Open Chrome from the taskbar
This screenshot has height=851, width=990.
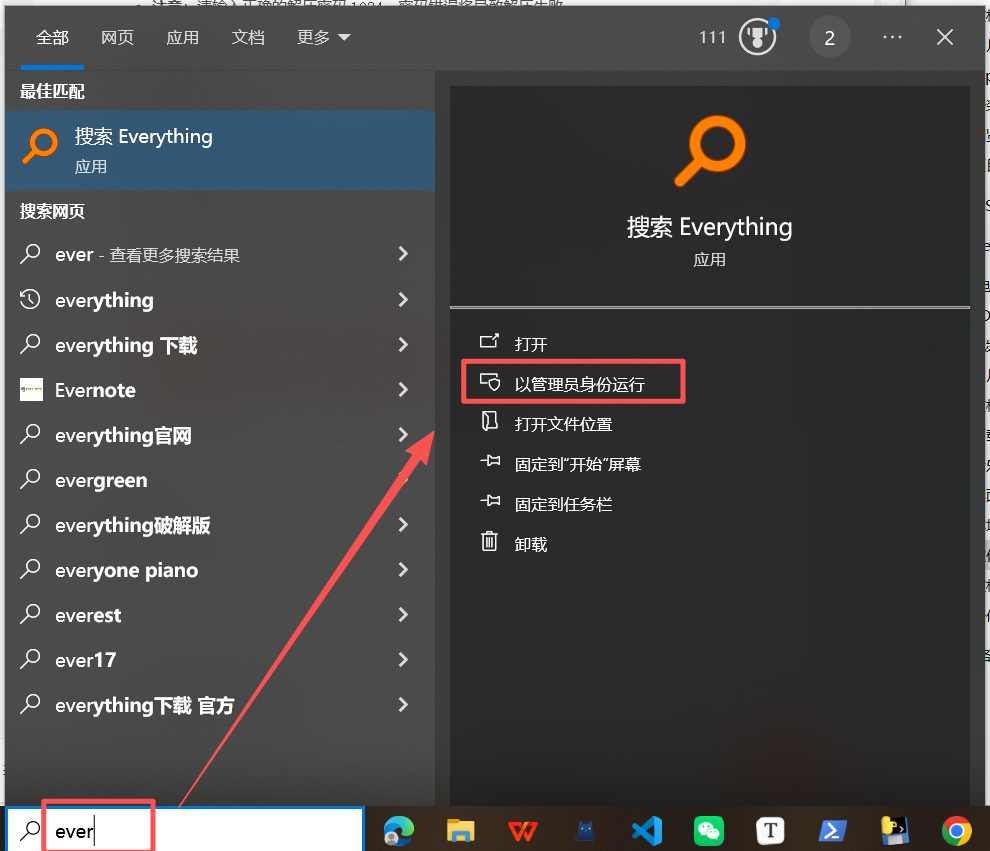tap(956, 831)
